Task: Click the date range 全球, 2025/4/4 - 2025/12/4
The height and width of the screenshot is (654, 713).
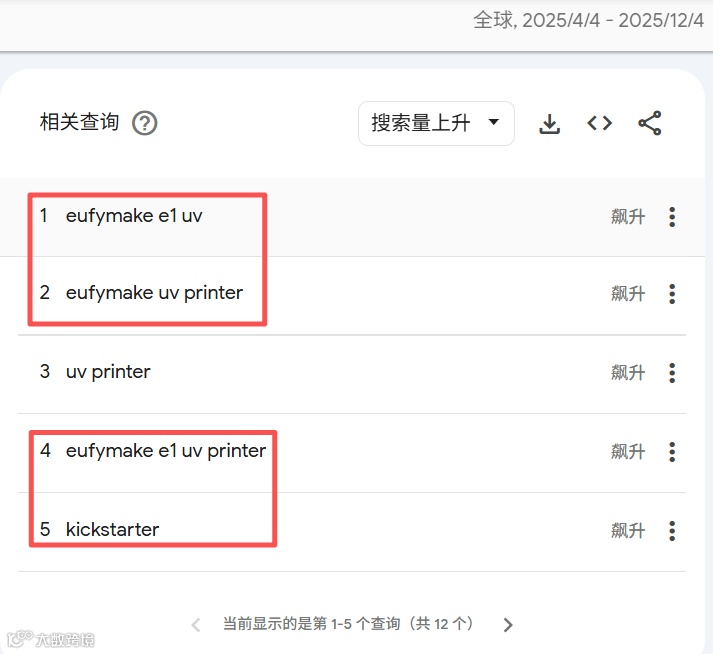Action: click(588, 20)
